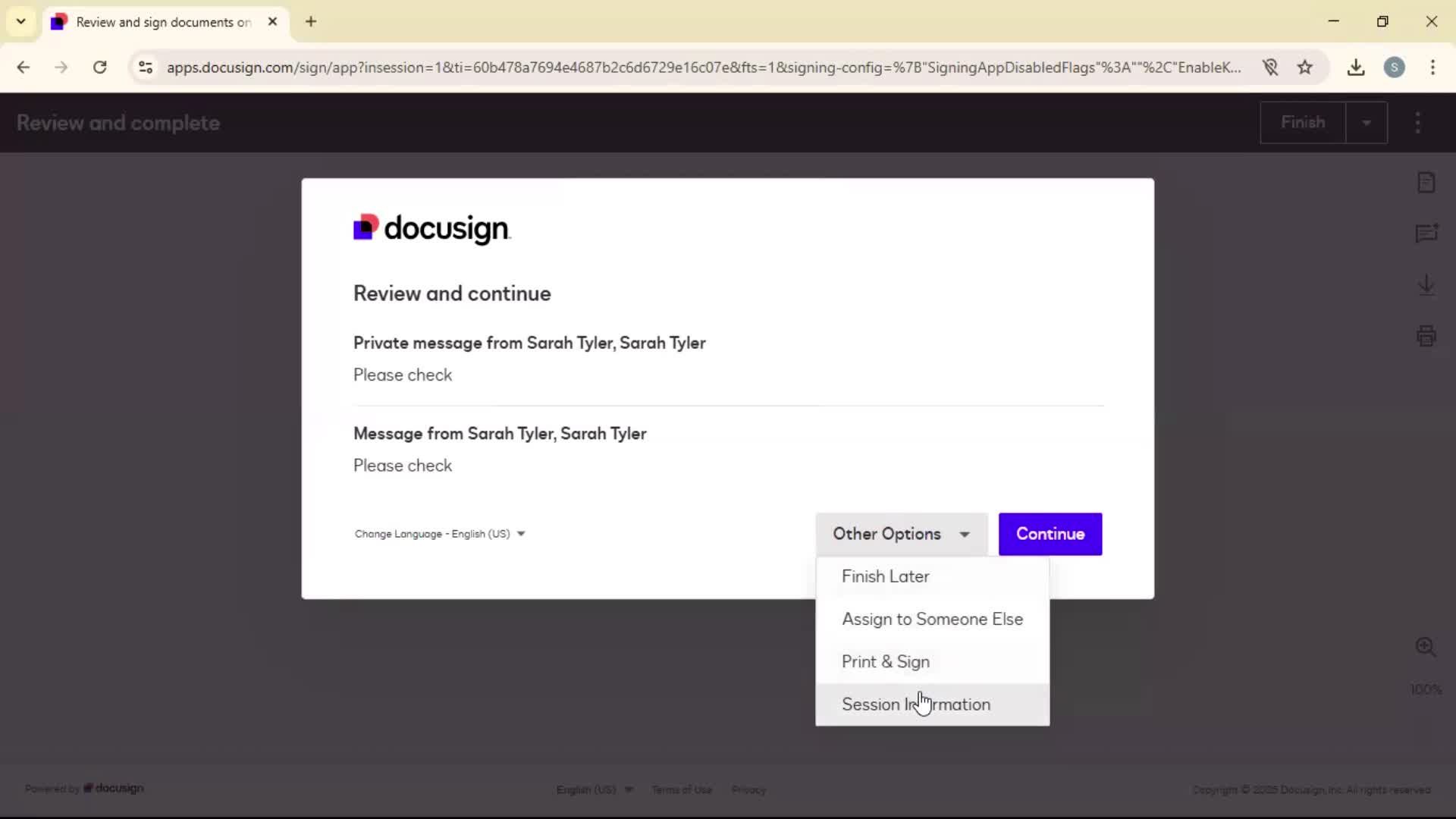Click the tracking protection eye icon
This screenshot has height=819, width=1456.
1270,67
